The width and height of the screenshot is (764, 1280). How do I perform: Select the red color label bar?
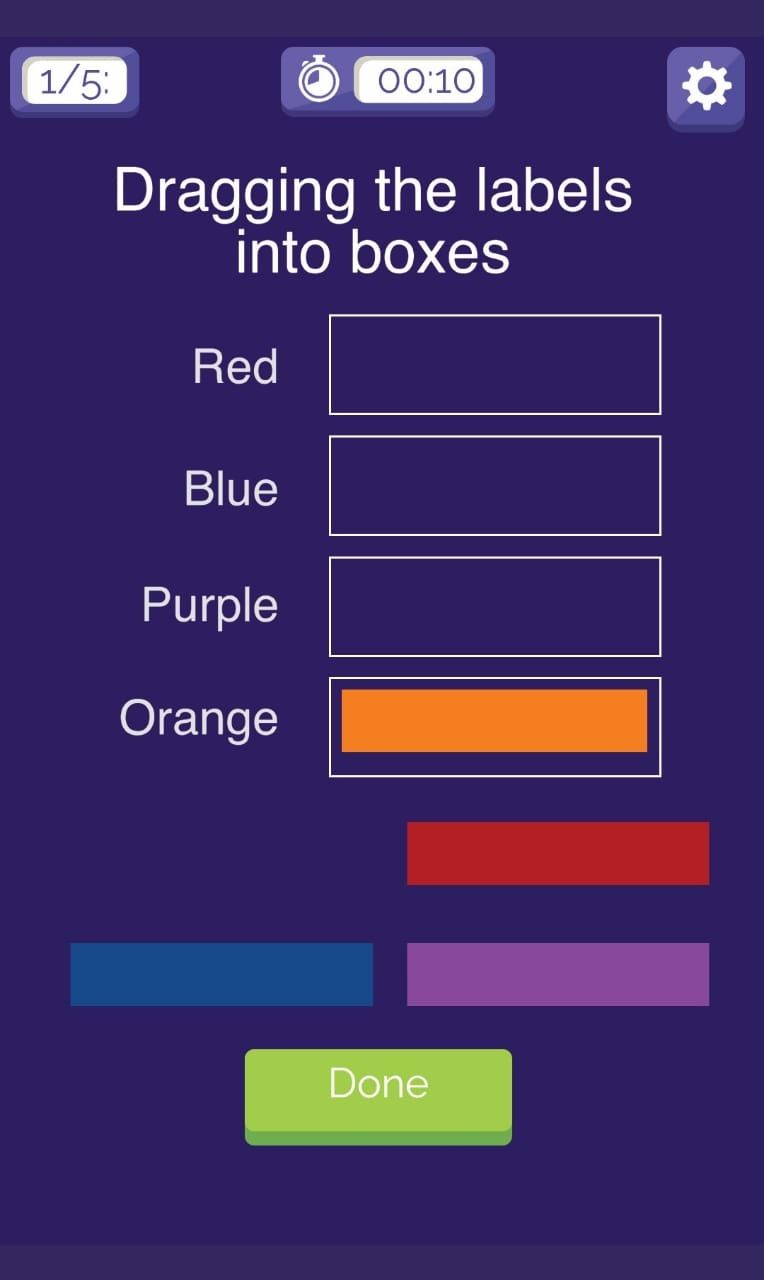coord(558,853)
